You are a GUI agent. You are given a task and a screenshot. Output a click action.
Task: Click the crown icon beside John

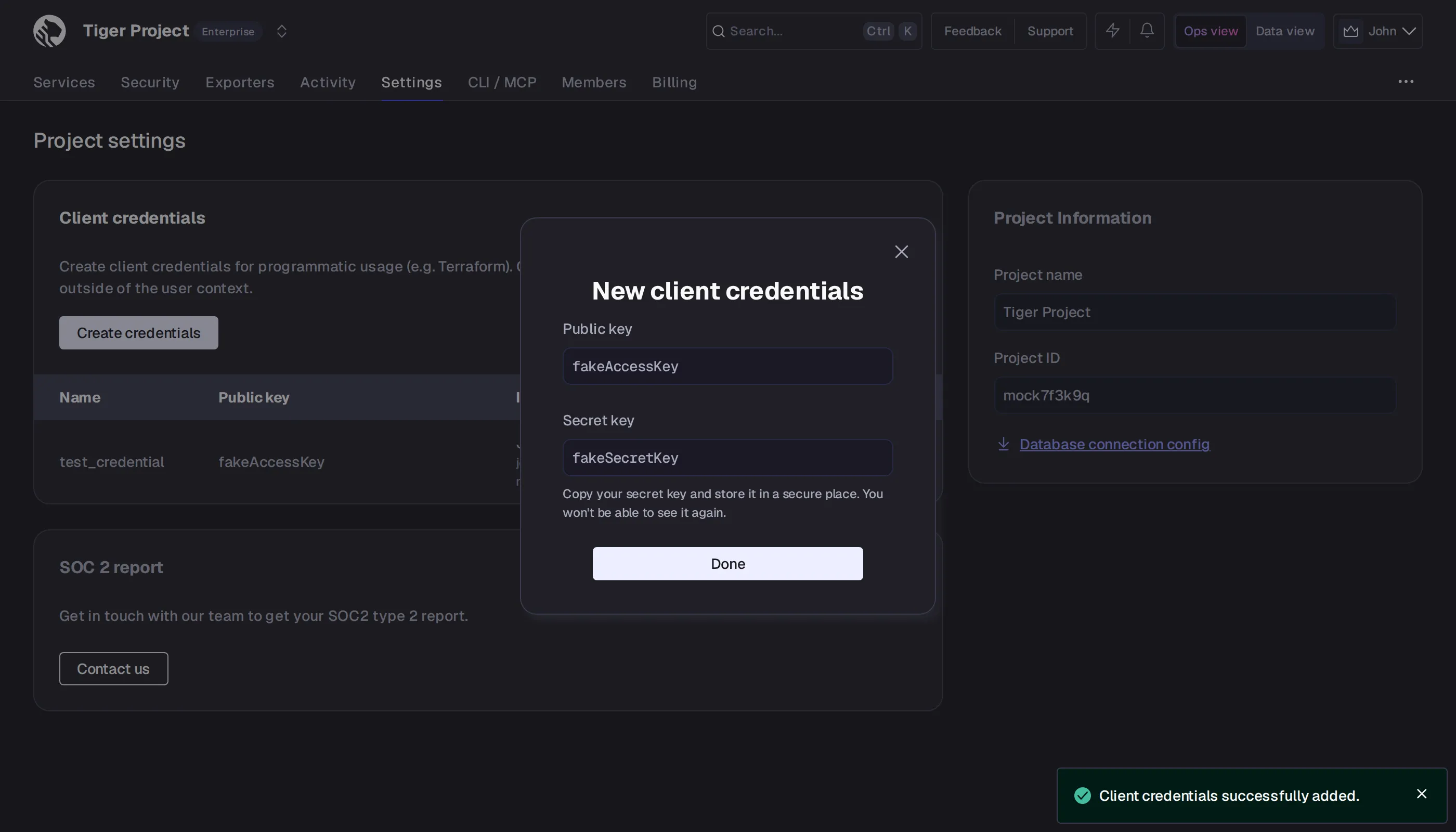(1350, 31)
